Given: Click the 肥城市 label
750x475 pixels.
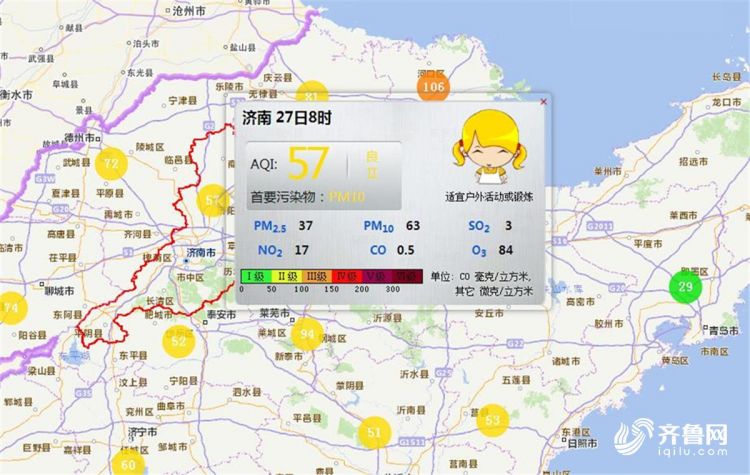Looking at the screenshot, I should pos(158,315).
